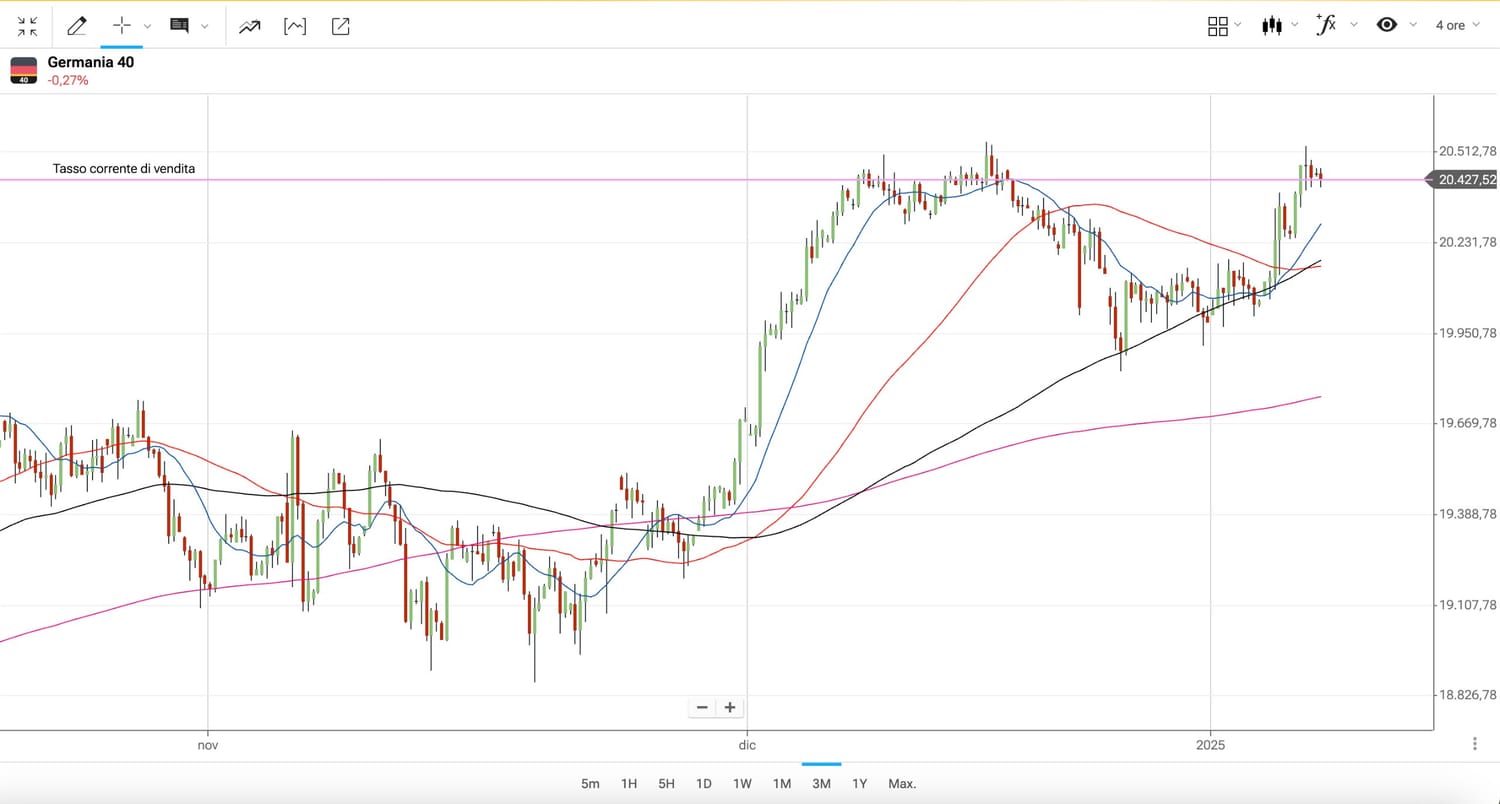Activate the crosshair cursor tool
The image size is (1500, 804).
pos(122,26)
